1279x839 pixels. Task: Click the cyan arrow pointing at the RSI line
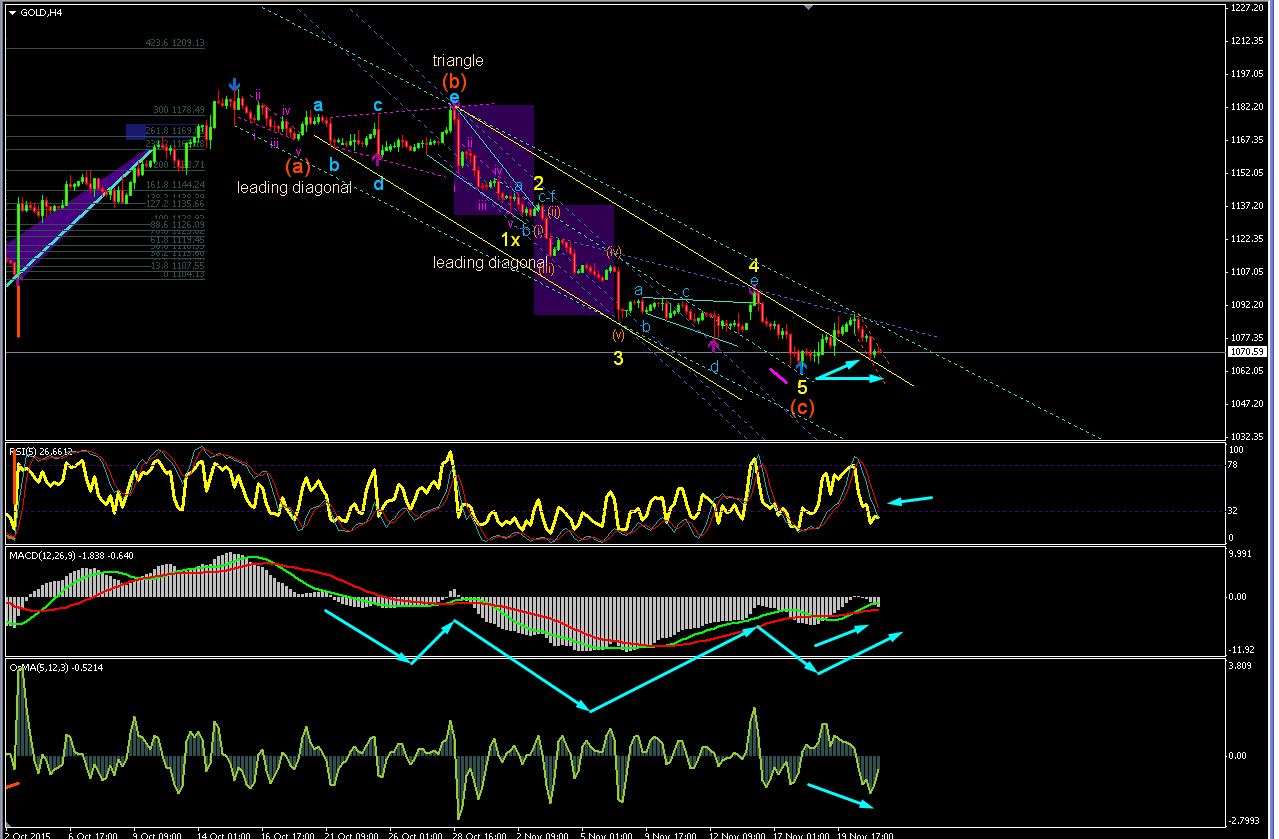pos(910,500)
